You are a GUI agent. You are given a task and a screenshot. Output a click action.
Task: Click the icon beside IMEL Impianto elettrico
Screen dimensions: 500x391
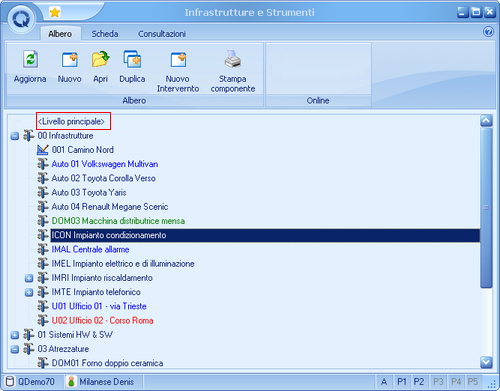click(x=43, y=264)
